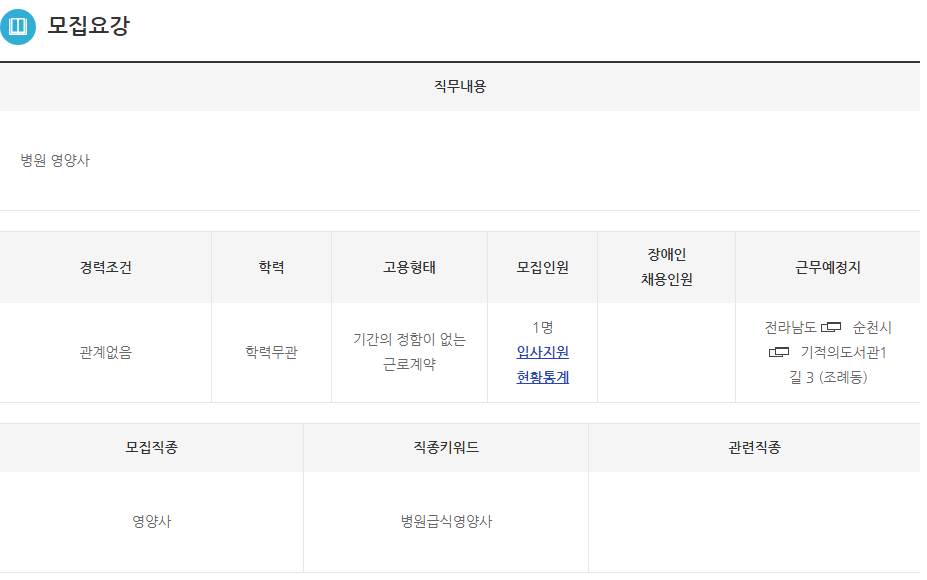927x580 pixels.
Task: Click the 경력조건 column header
Action: (x=106, y=267)
